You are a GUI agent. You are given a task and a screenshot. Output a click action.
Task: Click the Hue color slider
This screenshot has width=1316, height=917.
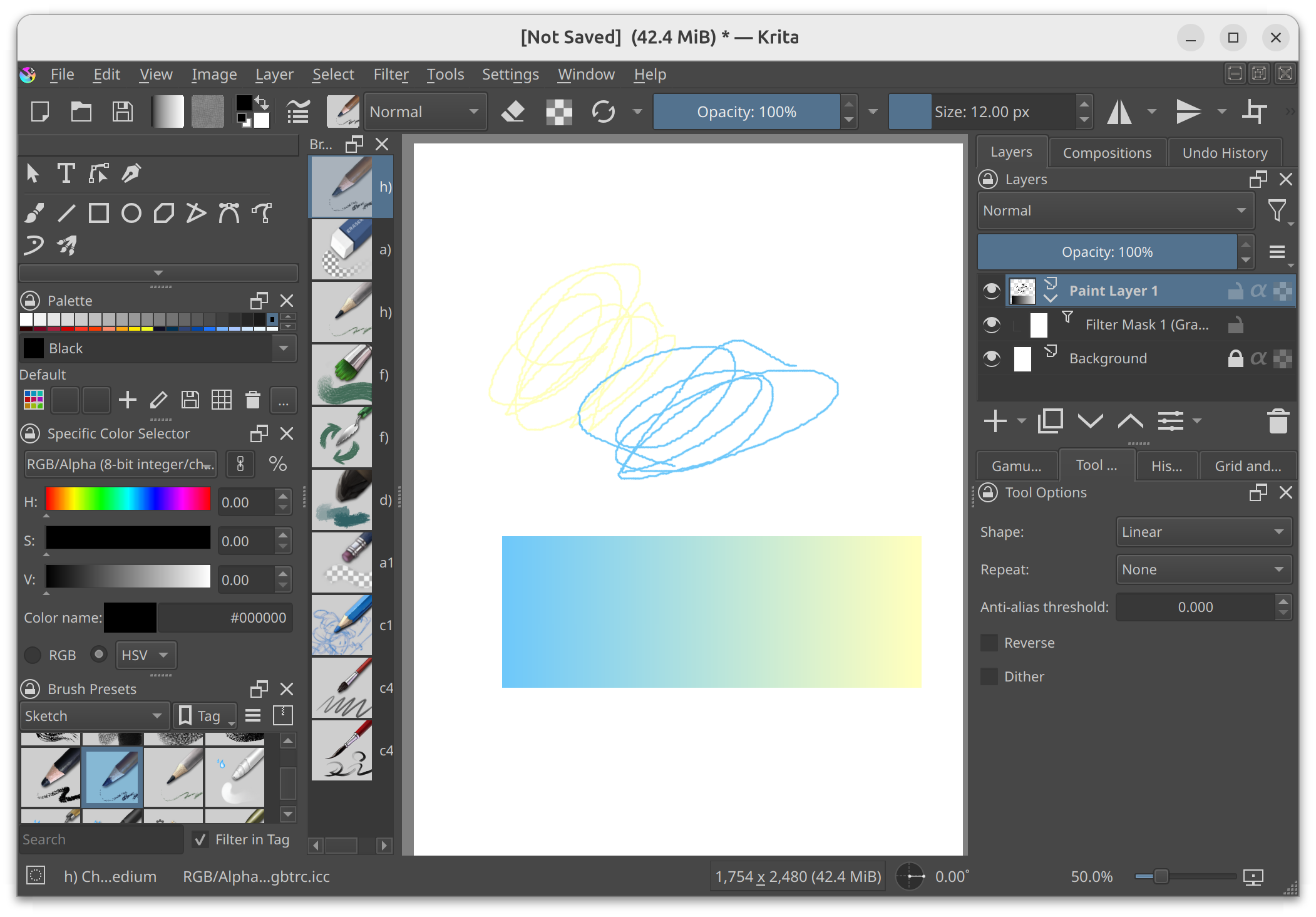point(128,499)
